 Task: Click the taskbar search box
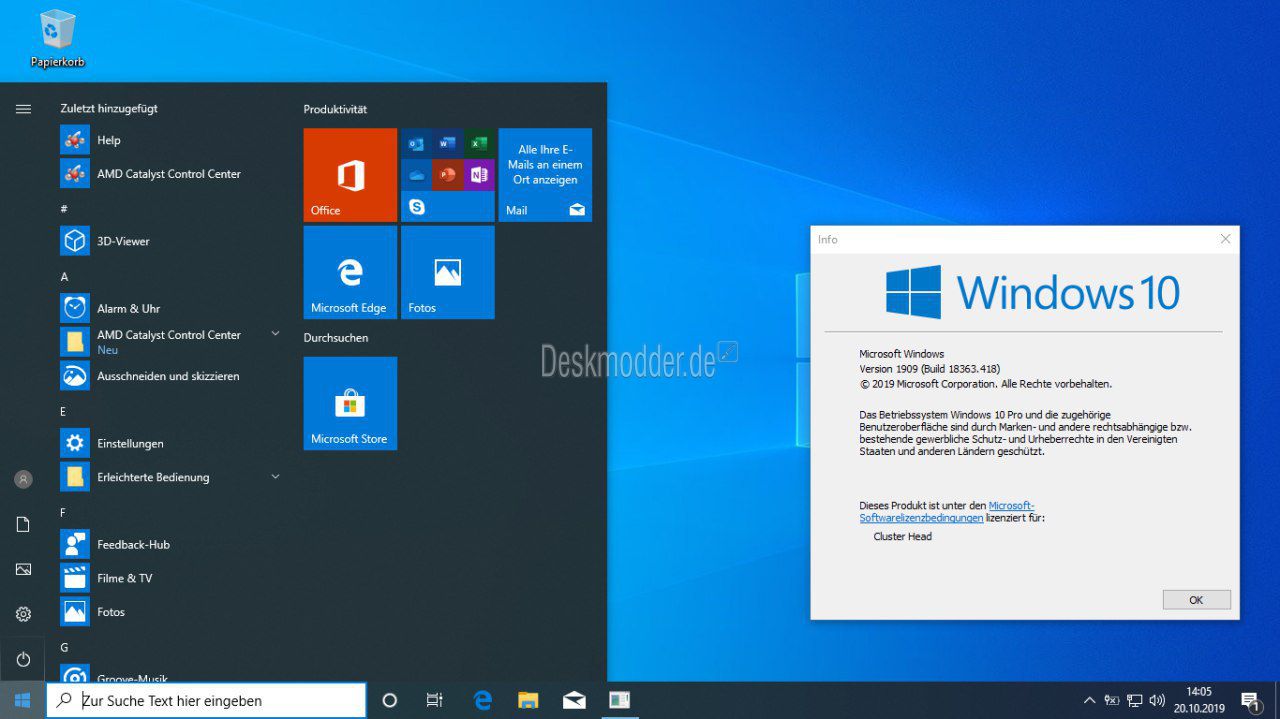coord(206,700)
